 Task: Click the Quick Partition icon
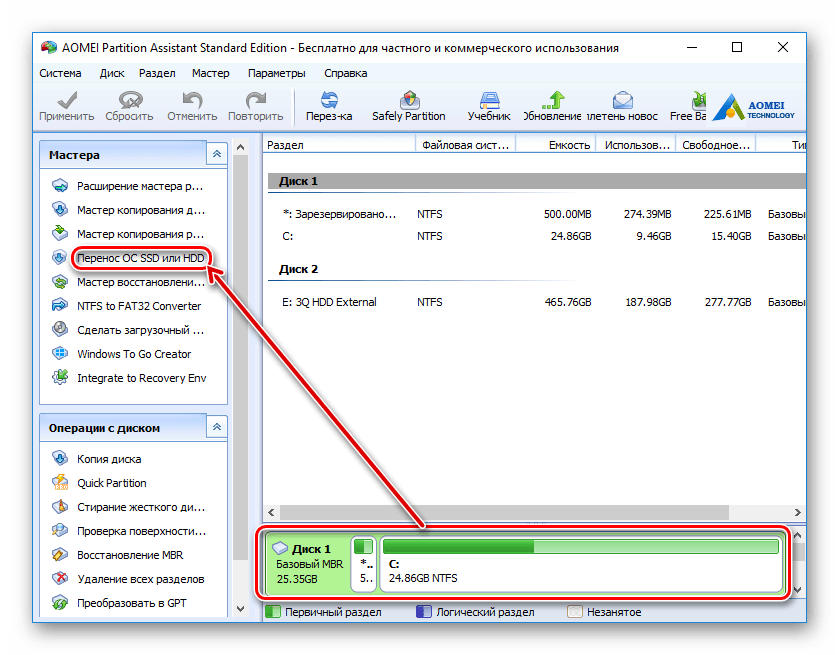[x=59, y=483]
